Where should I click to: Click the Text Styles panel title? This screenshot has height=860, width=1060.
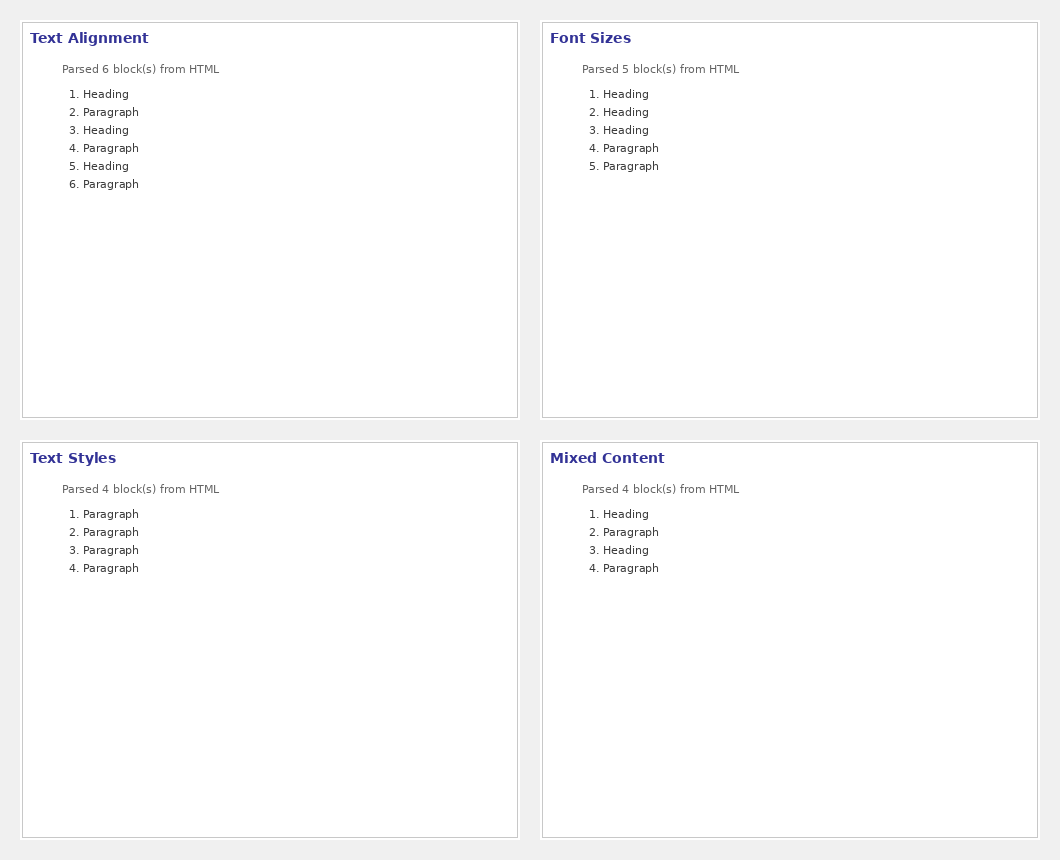(73, 459)
